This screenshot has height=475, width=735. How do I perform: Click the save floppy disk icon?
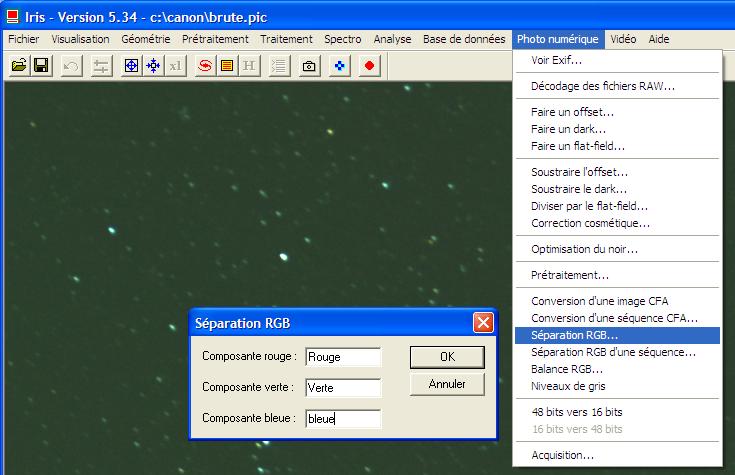tap(41, 66)
